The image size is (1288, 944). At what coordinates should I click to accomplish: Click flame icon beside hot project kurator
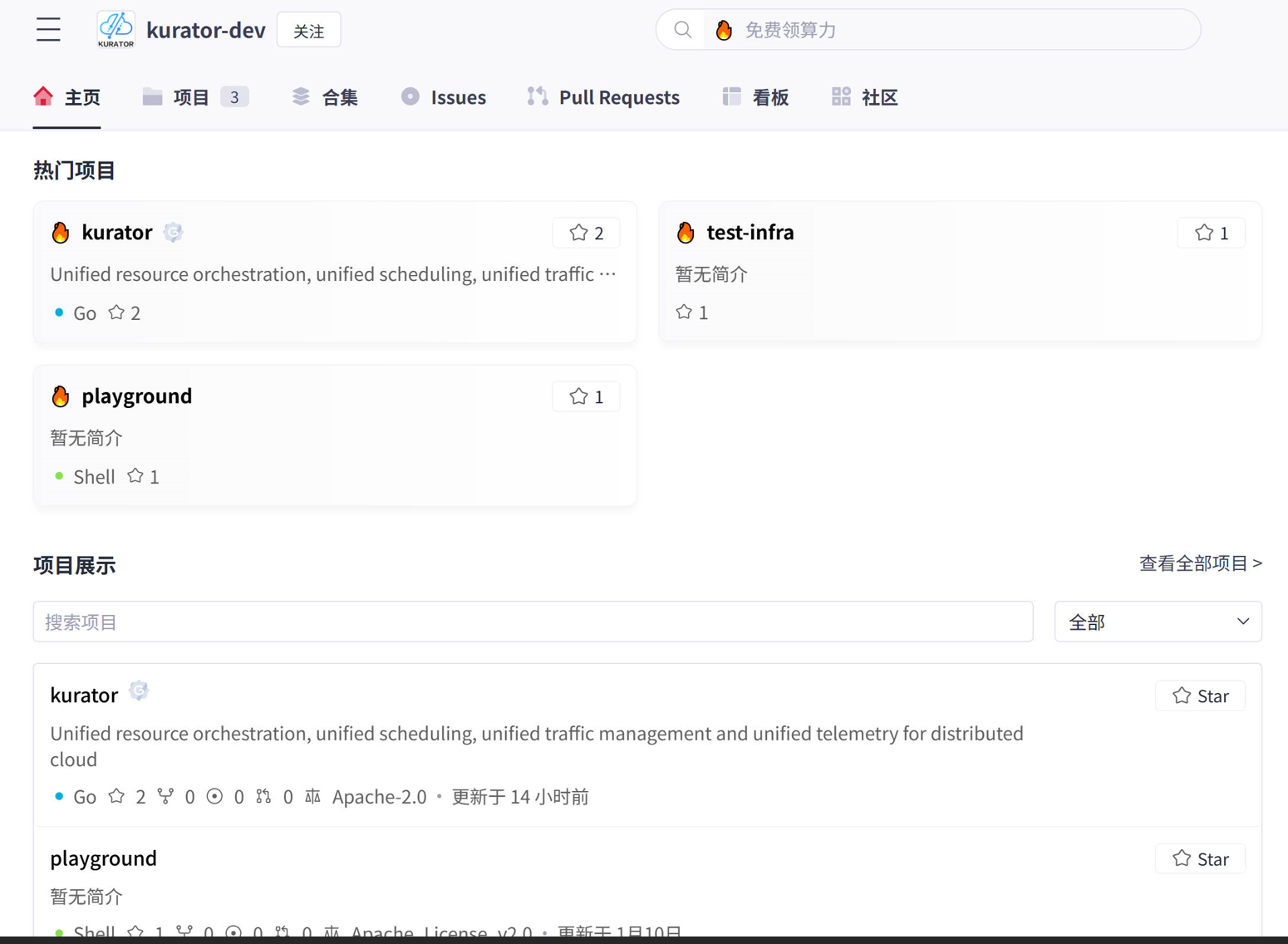[x=61, y=232]
